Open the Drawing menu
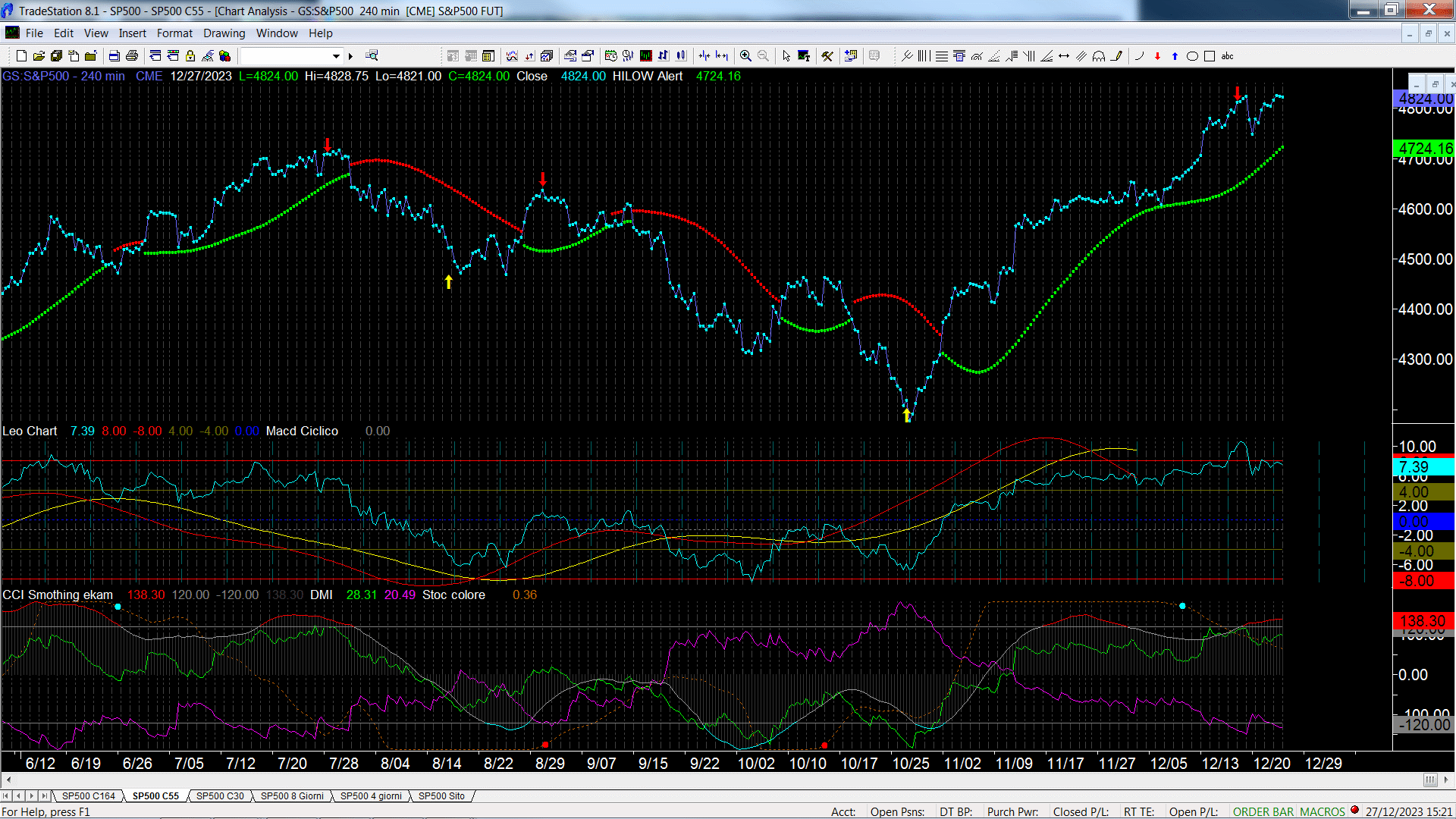 point(224,33)
